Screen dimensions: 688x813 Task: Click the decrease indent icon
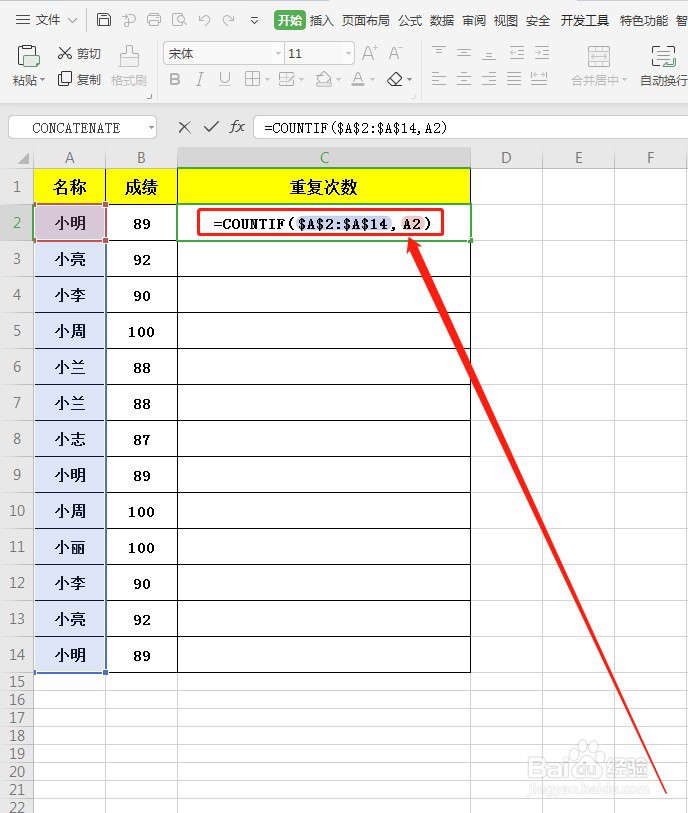tap(516, 53)
